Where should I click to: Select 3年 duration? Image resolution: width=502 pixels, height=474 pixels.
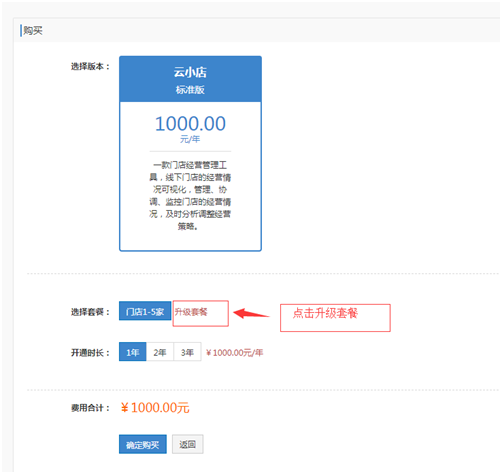(187, 352)
